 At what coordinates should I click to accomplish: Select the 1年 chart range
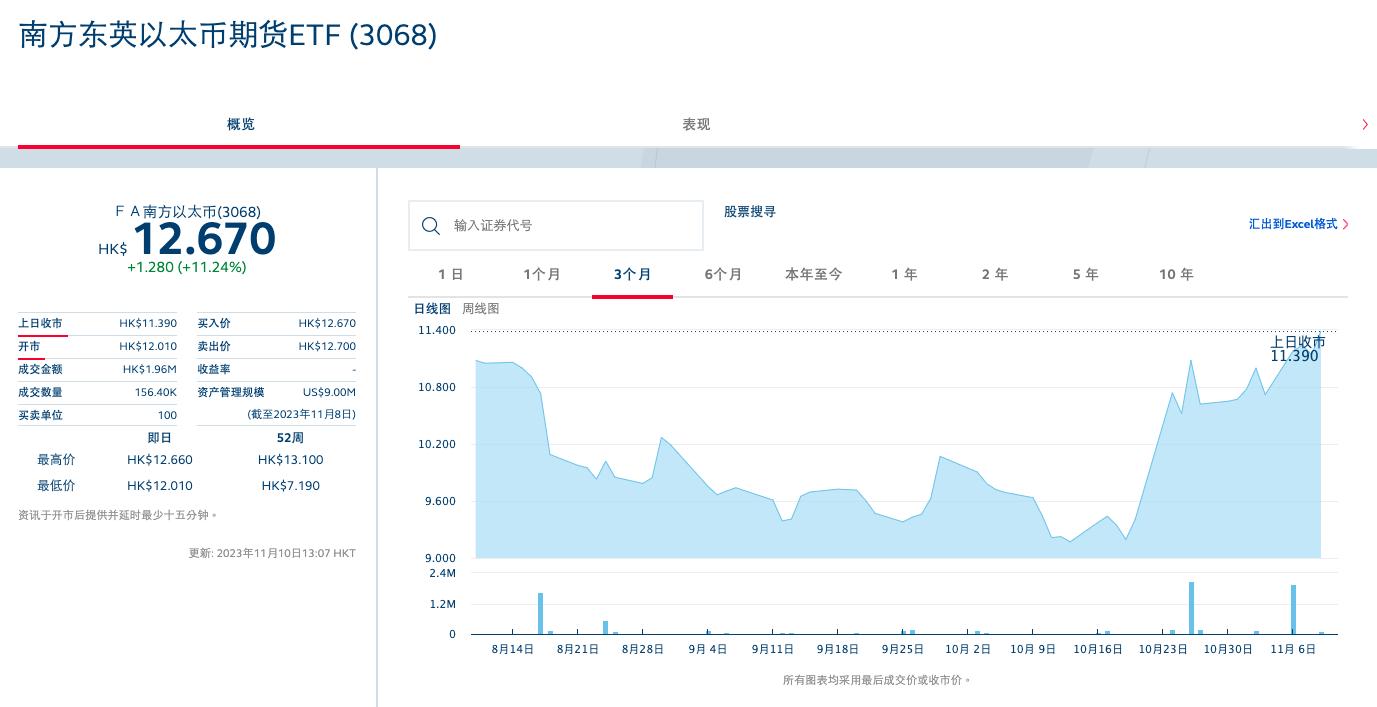(904, 274)
